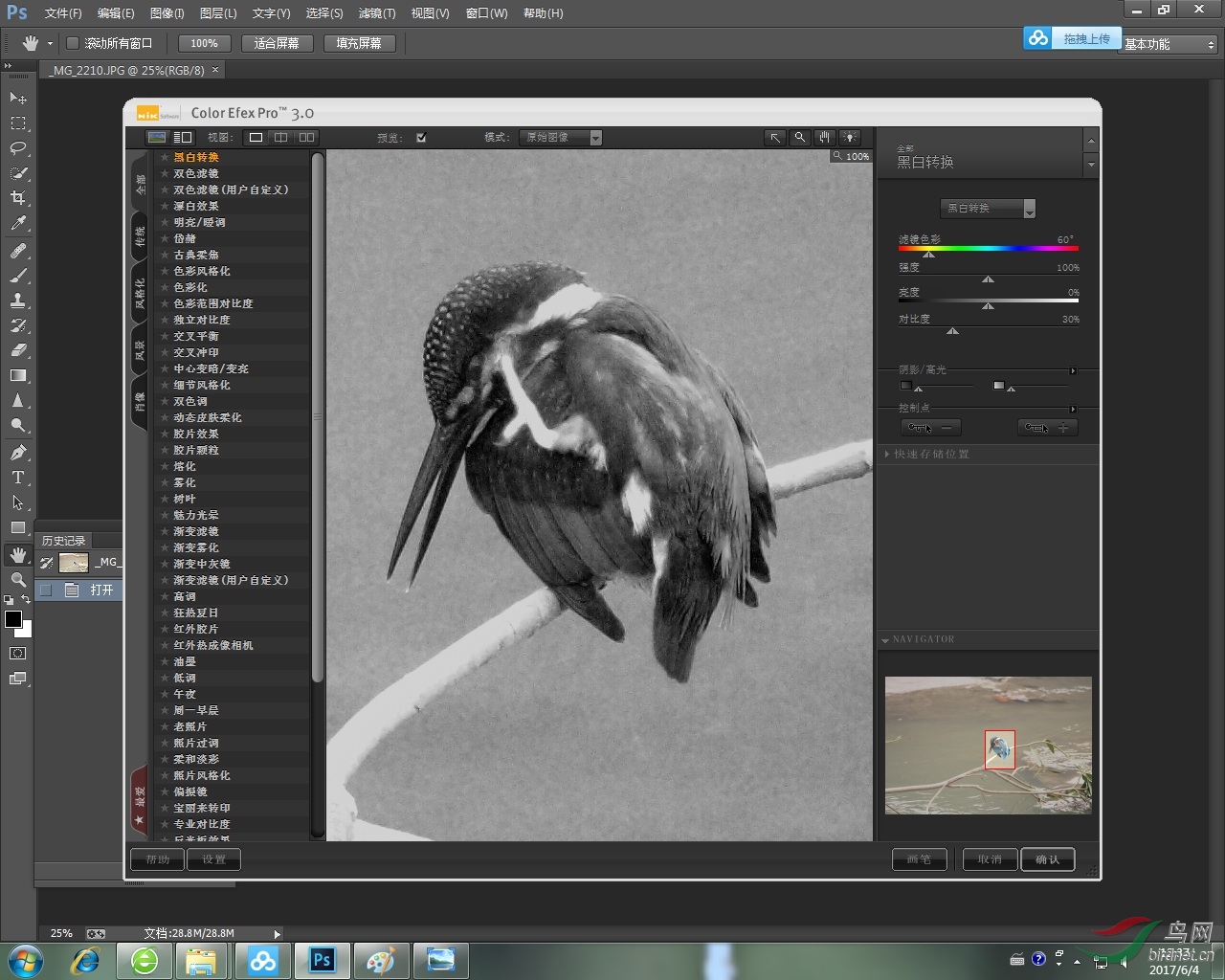Select the Eyedropper tool
The height and width of the screenshot is (980, 1225).
click(x=18, y=223)
